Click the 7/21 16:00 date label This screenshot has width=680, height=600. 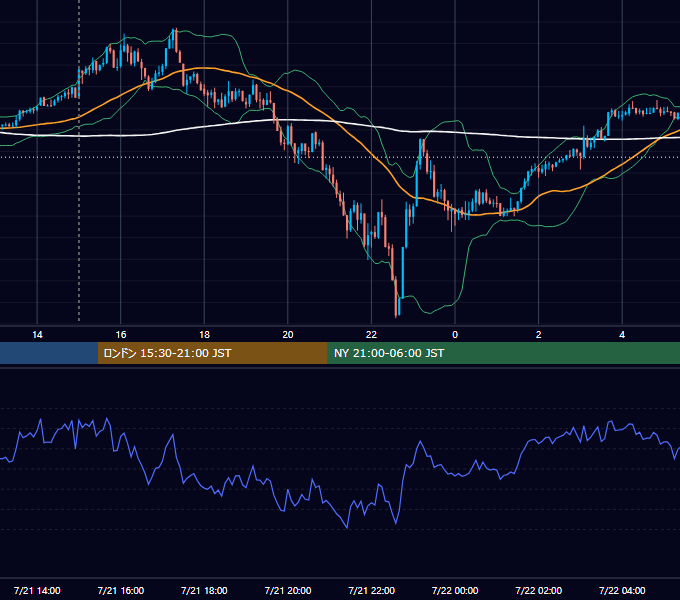click(x=121, y=590)
